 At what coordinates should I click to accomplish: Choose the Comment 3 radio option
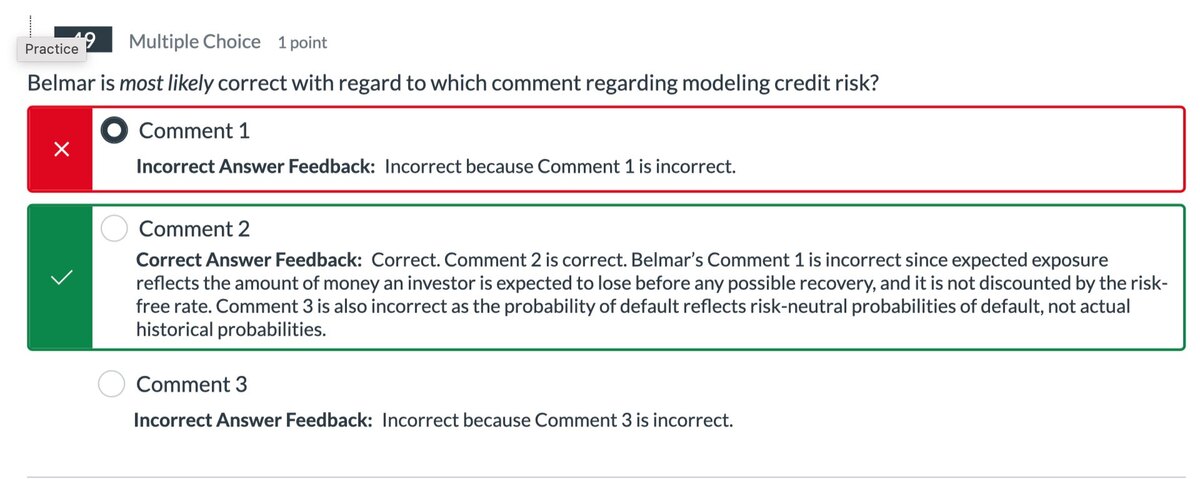click(112, 385)
